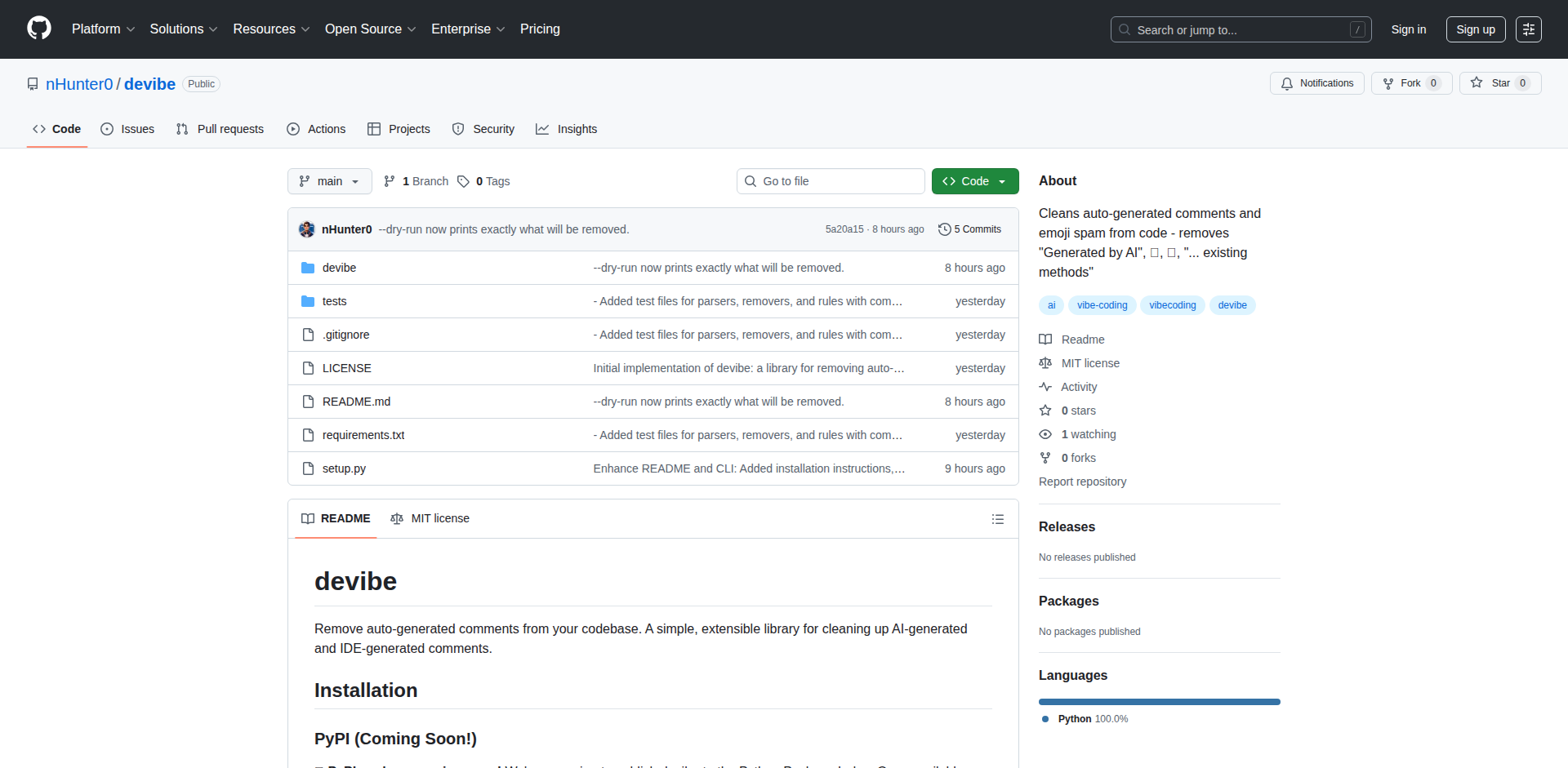Open the Open Source dropdown
Screen dimensions: 1568x768
click(x=371, y=29)
